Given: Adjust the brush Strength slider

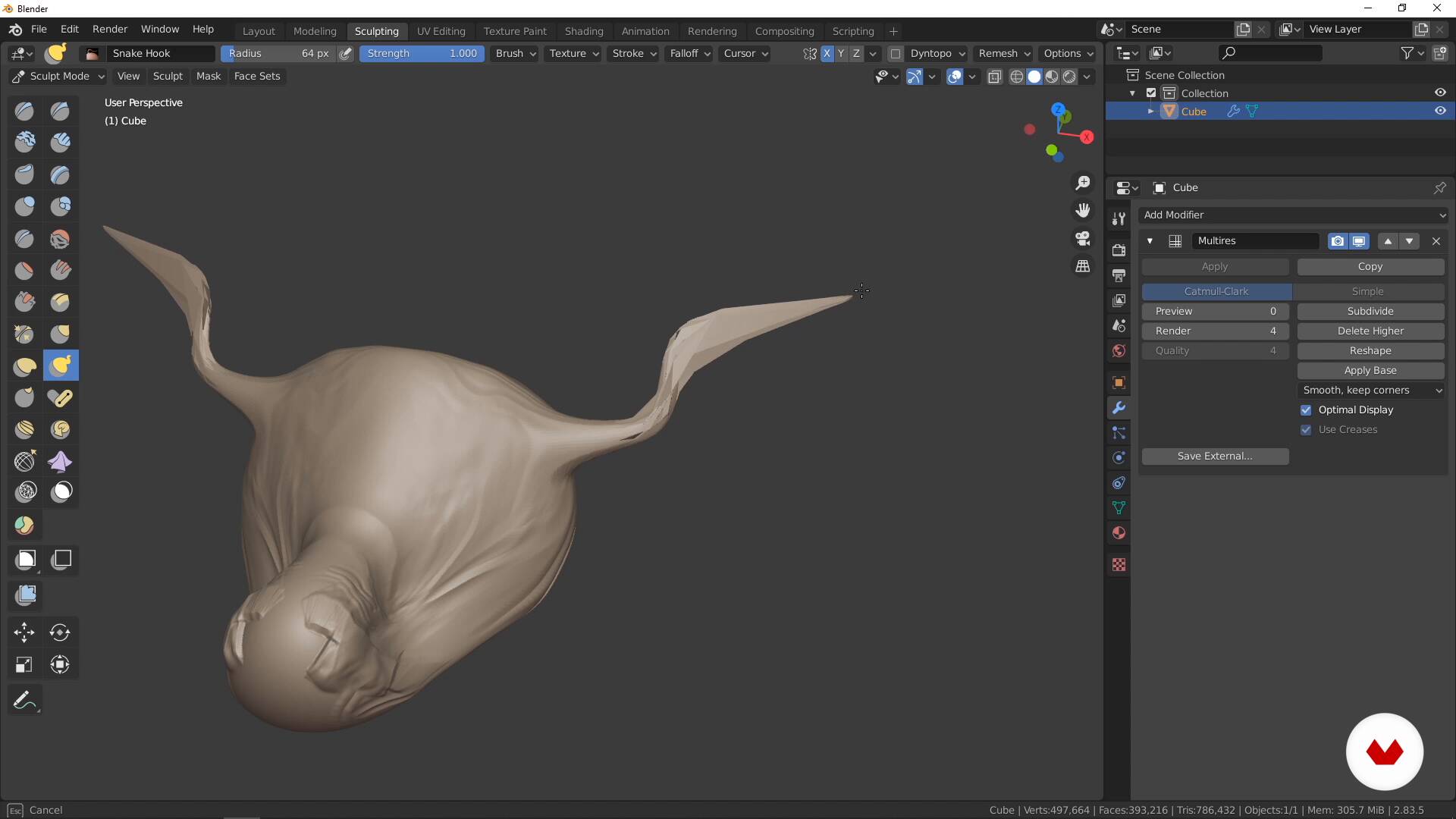Looking at the screenshot, I should [x=422, y=54].
